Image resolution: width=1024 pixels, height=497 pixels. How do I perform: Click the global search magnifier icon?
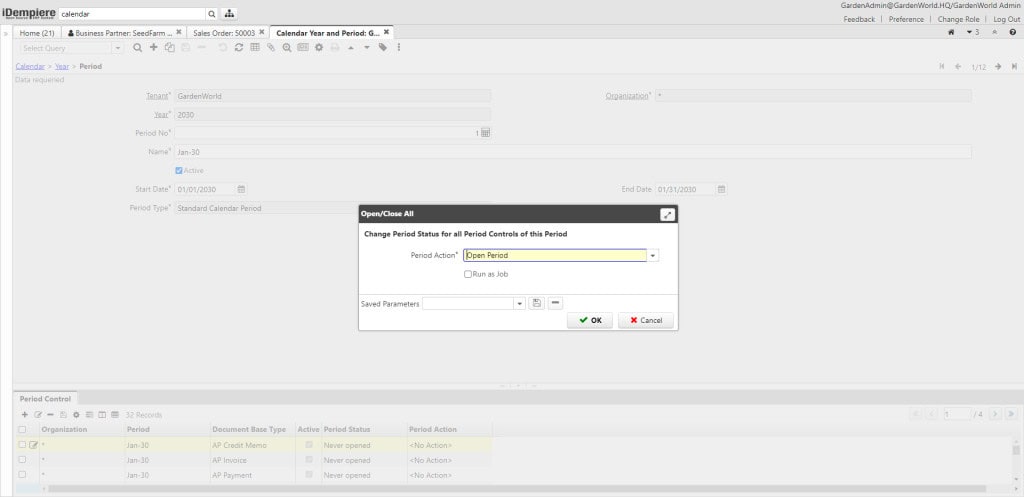coord(212,14)
